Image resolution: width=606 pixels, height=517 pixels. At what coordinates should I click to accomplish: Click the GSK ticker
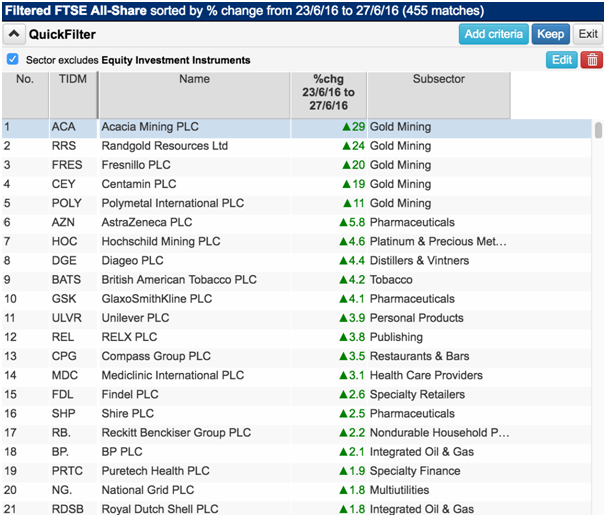64,299
